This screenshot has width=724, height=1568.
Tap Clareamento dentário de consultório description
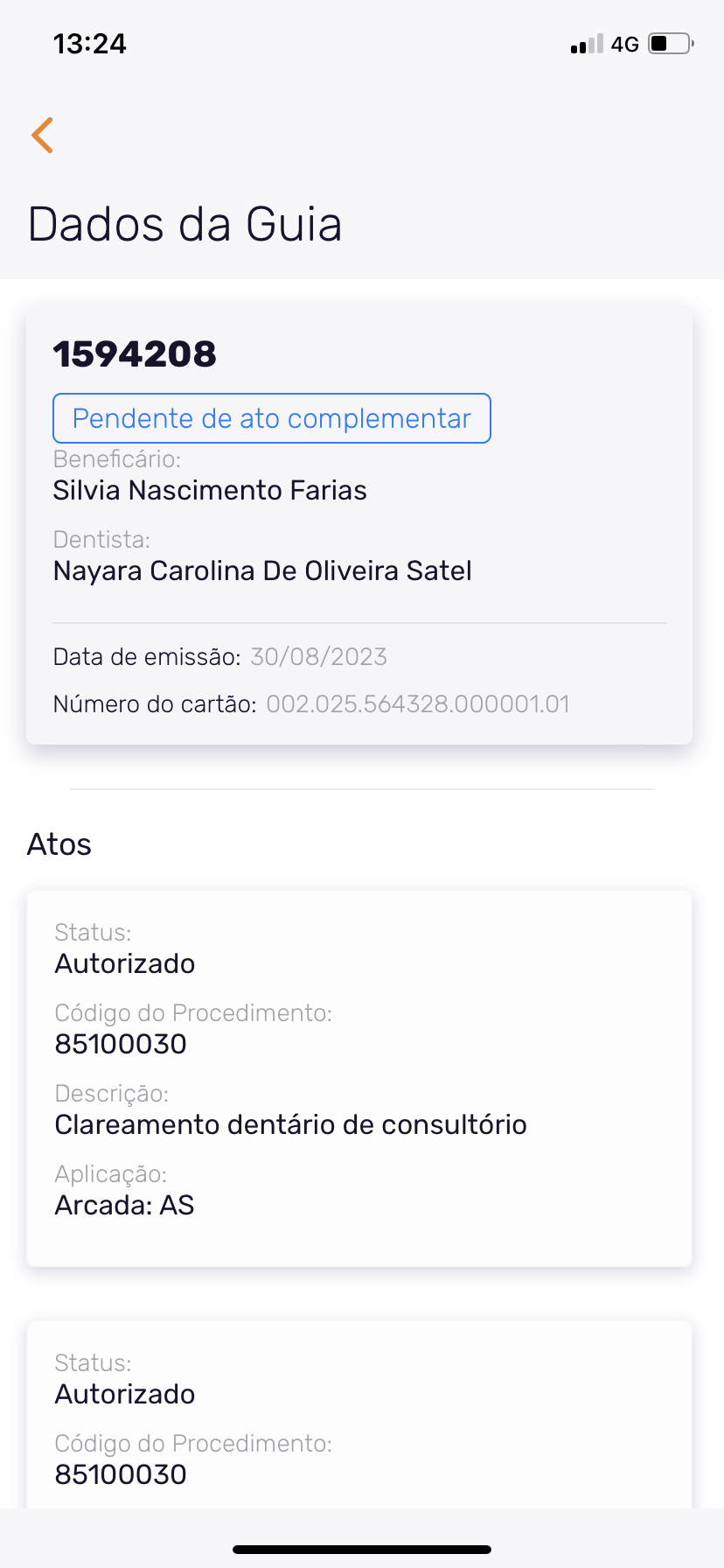tap(290, 1124)
